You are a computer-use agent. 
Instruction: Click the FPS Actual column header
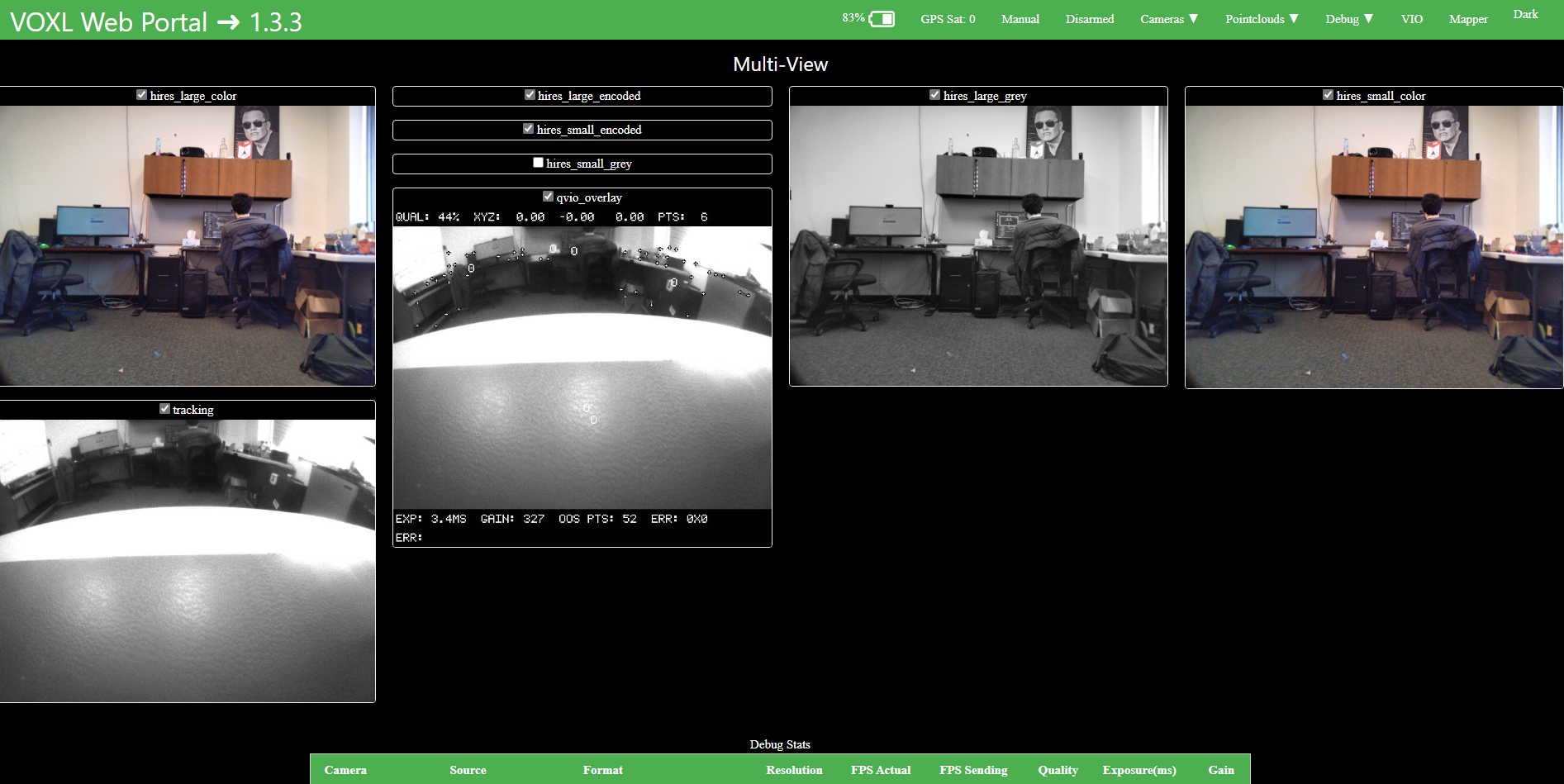880,770
